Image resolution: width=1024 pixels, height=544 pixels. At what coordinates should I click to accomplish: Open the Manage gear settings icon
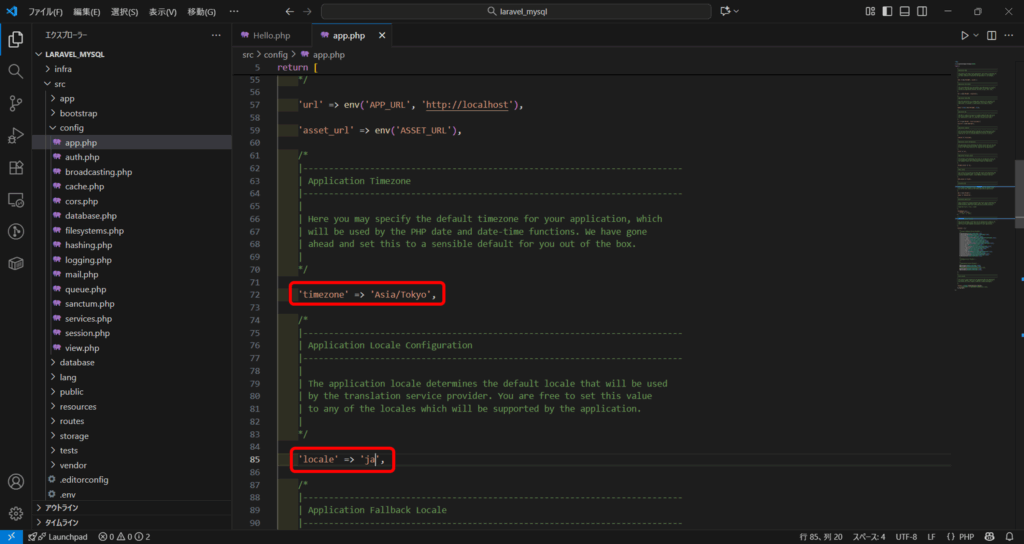pos(16,514)
